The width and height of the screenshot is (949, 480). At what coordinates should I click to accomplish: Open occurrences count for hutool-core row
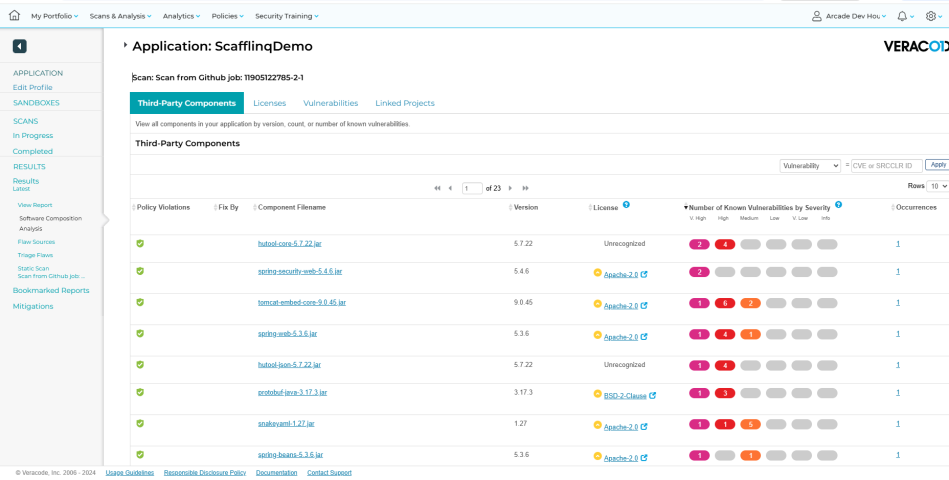[898, 243]
